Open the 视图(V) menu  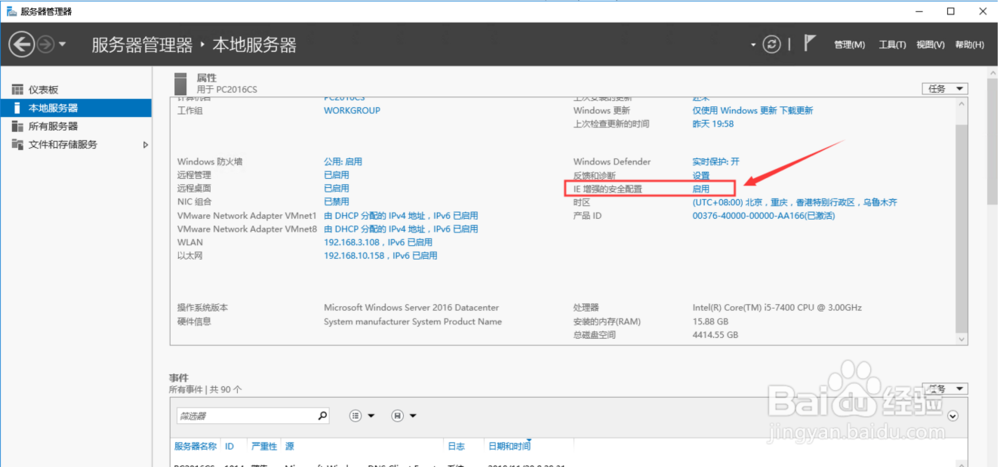pyautogui.click(x=930, y=45)
